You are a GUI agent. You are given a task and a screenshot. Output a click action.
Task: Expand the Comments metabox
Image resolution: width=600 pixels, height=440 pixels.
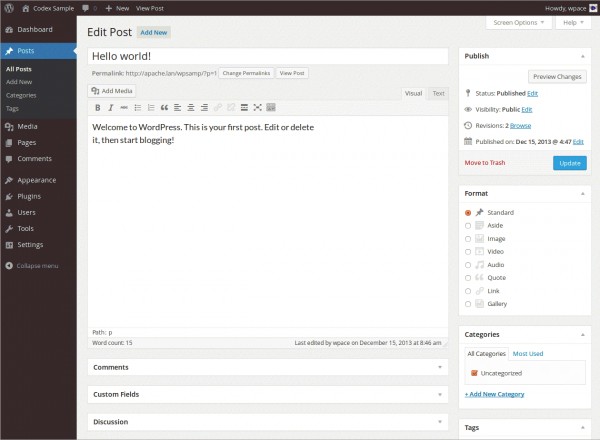(440, 367)
